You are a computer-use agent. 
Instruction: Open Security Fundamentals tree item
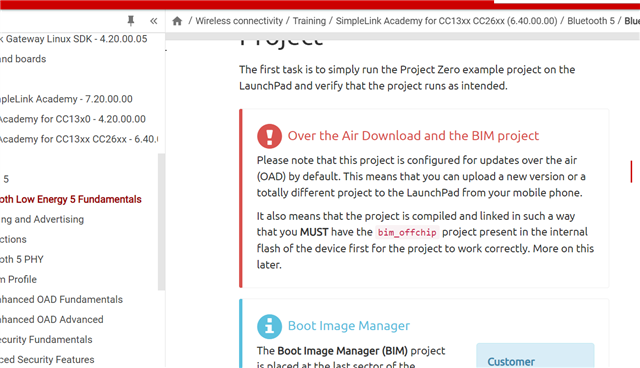pyautogui.click(x=46, y=339)
